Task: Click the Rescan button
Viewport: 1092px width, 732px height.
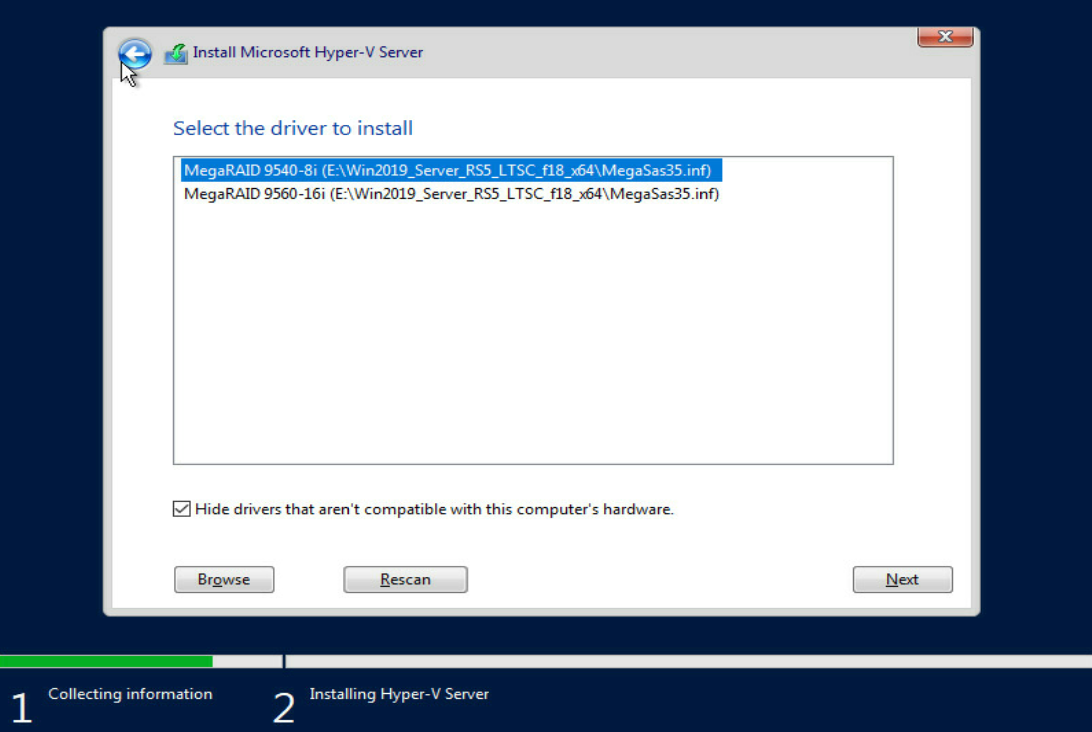Action: (405, 579)
